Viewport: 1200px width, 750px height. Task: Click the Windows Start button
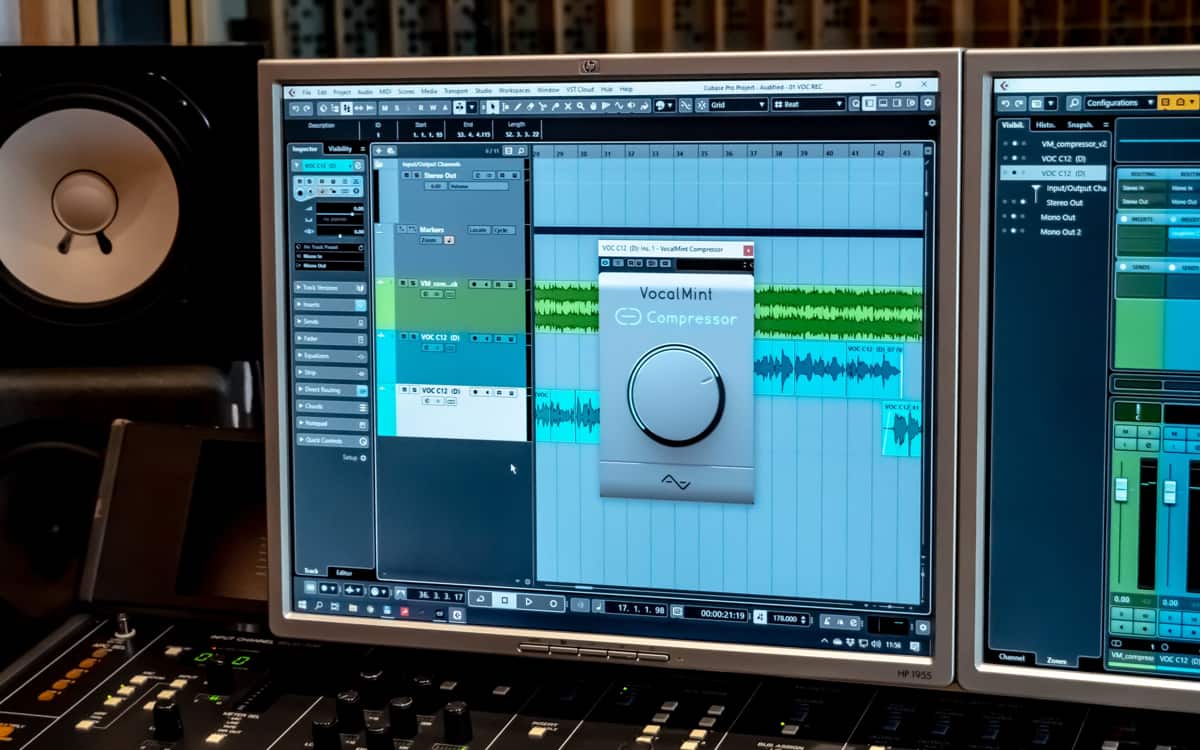(302, 605)
